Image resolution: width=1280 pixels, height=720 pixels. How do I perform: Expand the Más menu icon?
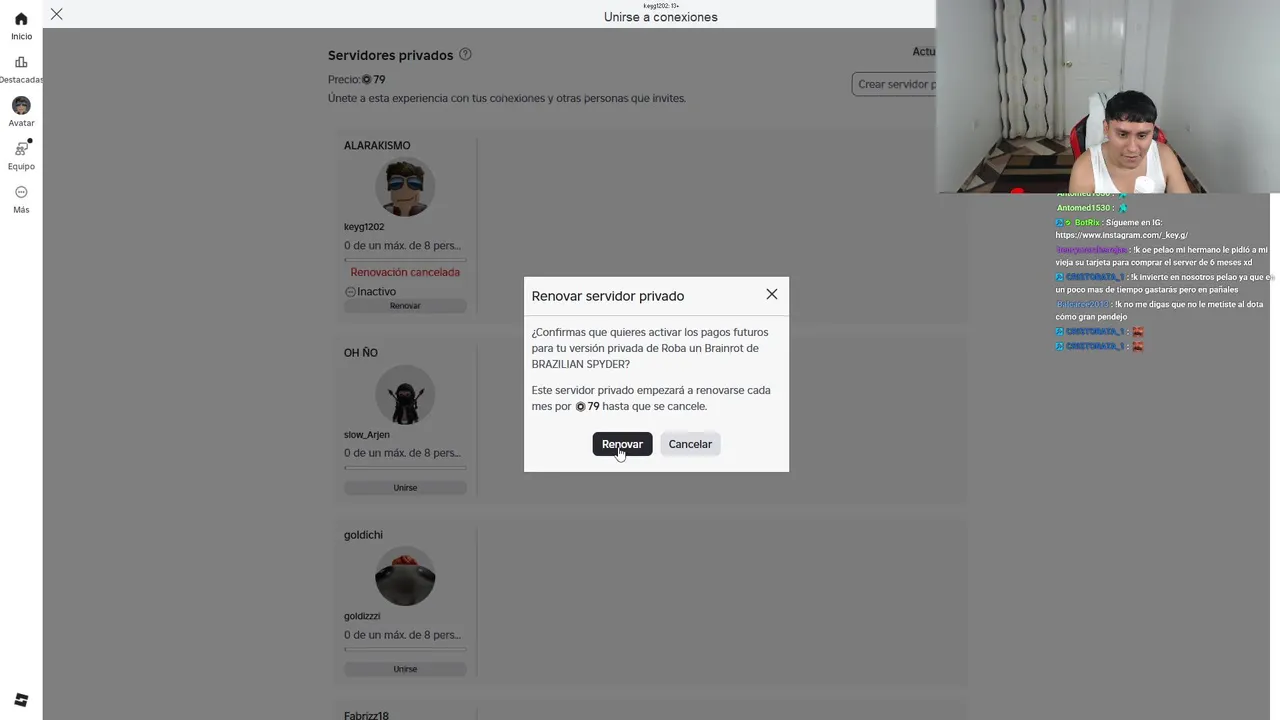21,192
